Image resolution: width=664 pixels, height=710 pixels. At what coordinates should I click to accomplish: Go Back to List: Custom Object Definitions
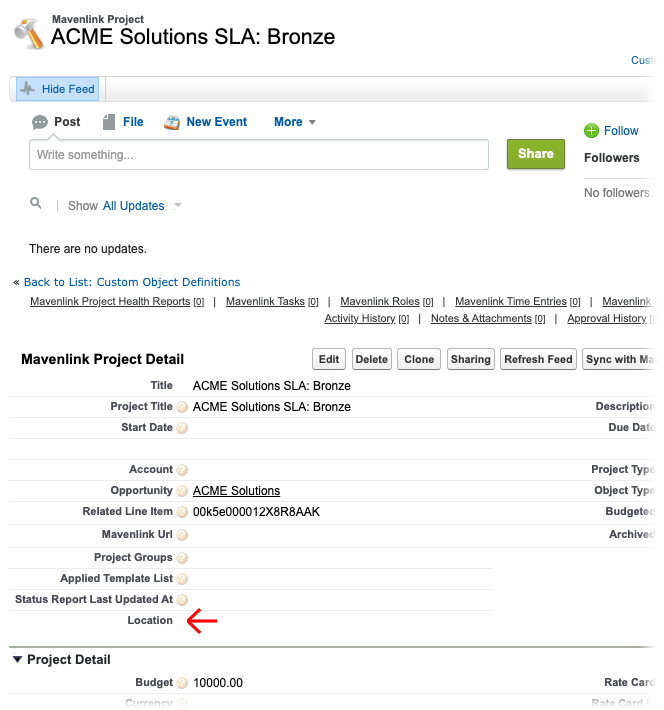132,282
